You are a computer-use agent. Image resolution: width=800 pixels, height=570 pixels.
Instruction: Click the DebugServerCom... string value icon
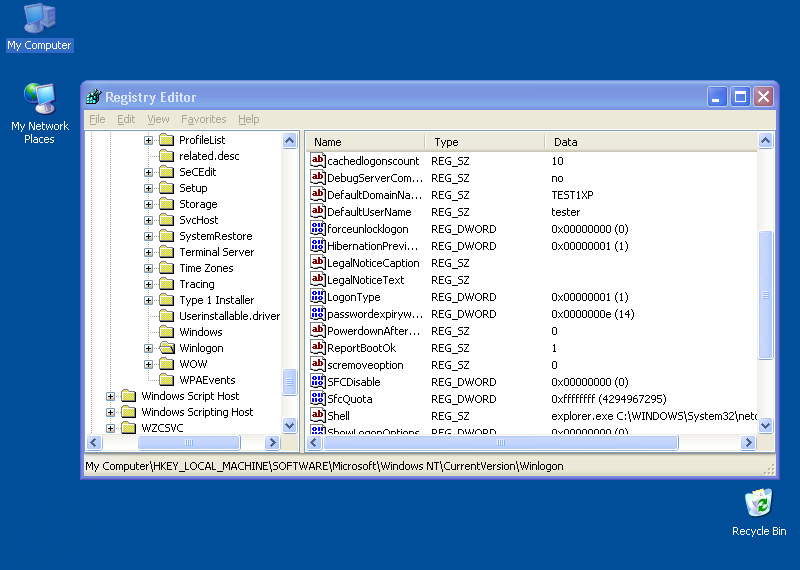click(318, 178)
